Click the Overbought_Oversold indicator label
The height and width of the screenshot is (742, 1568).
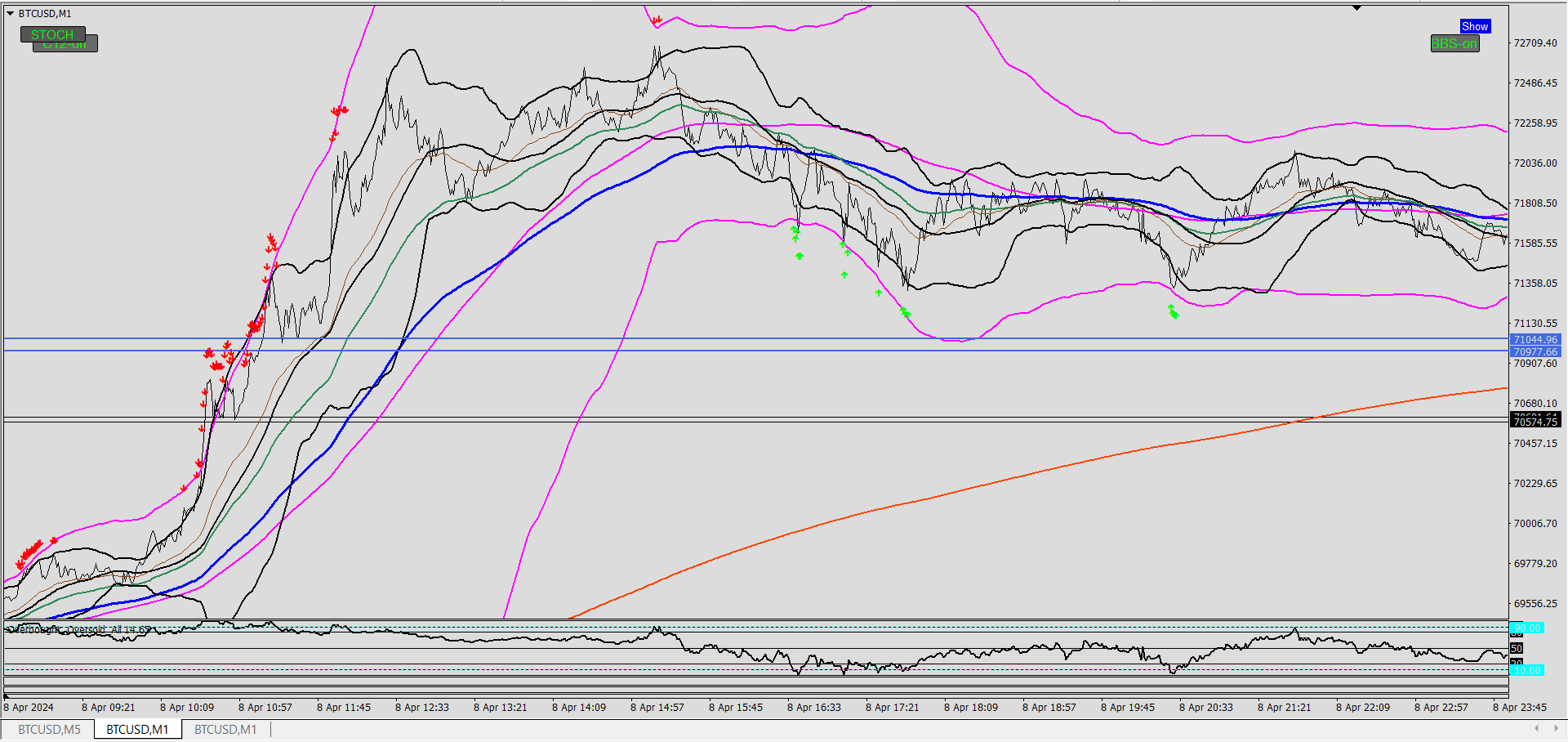78,629
